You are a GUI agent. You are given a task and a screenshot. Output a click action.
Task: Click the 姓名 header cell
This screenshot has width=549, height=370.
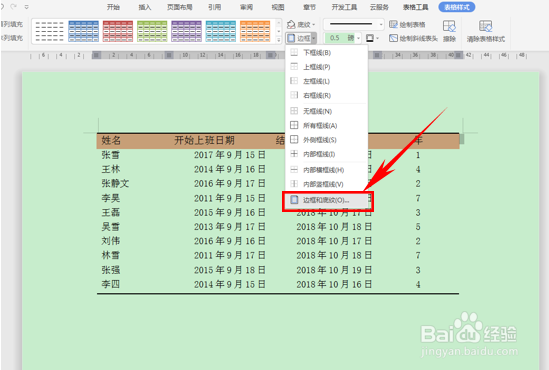pos(111,141)
